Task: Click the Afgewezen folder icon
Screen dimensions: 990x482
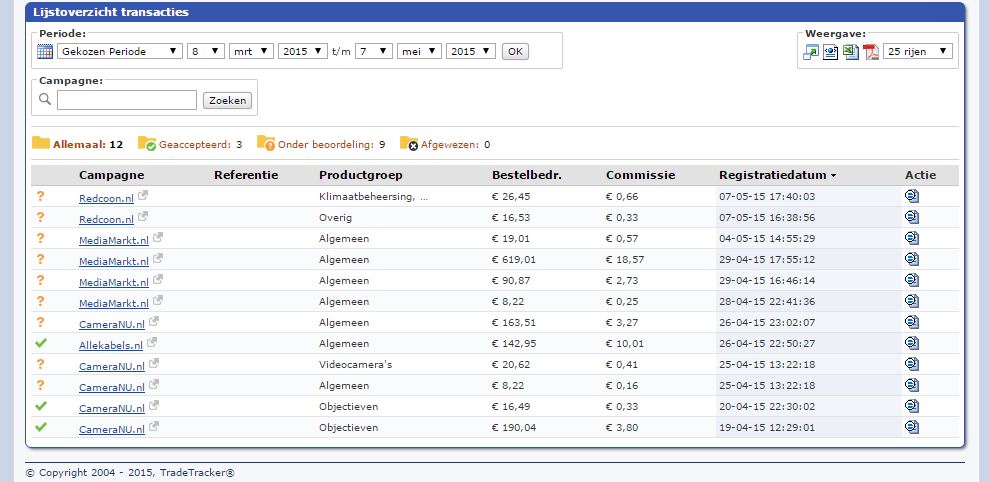Action: (x=409, y=143)
